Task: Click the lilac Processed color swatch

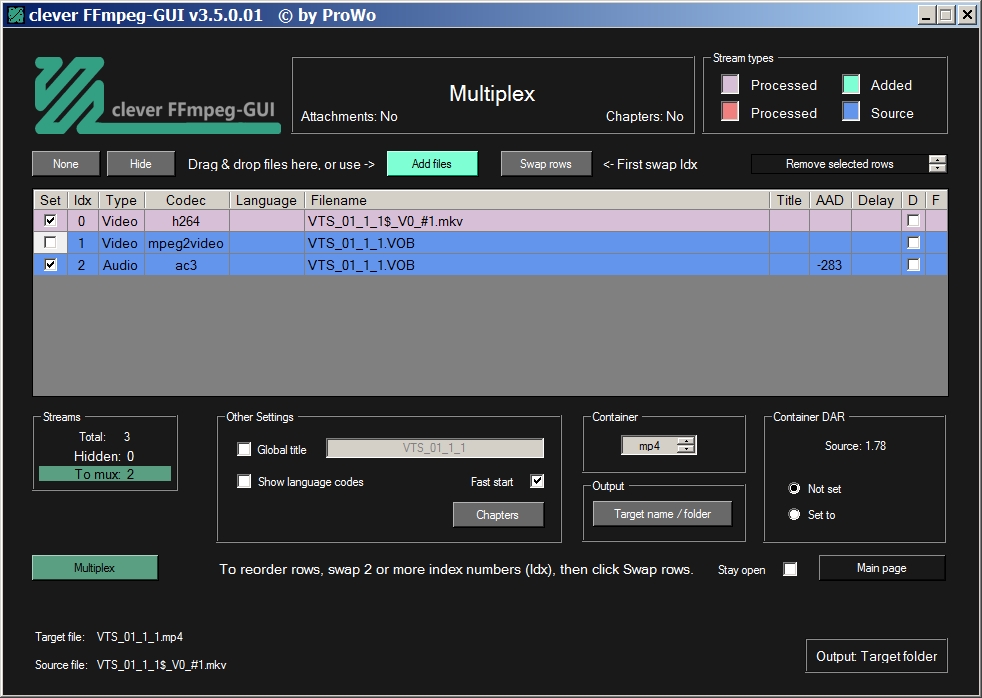Action: coord(730,85)
